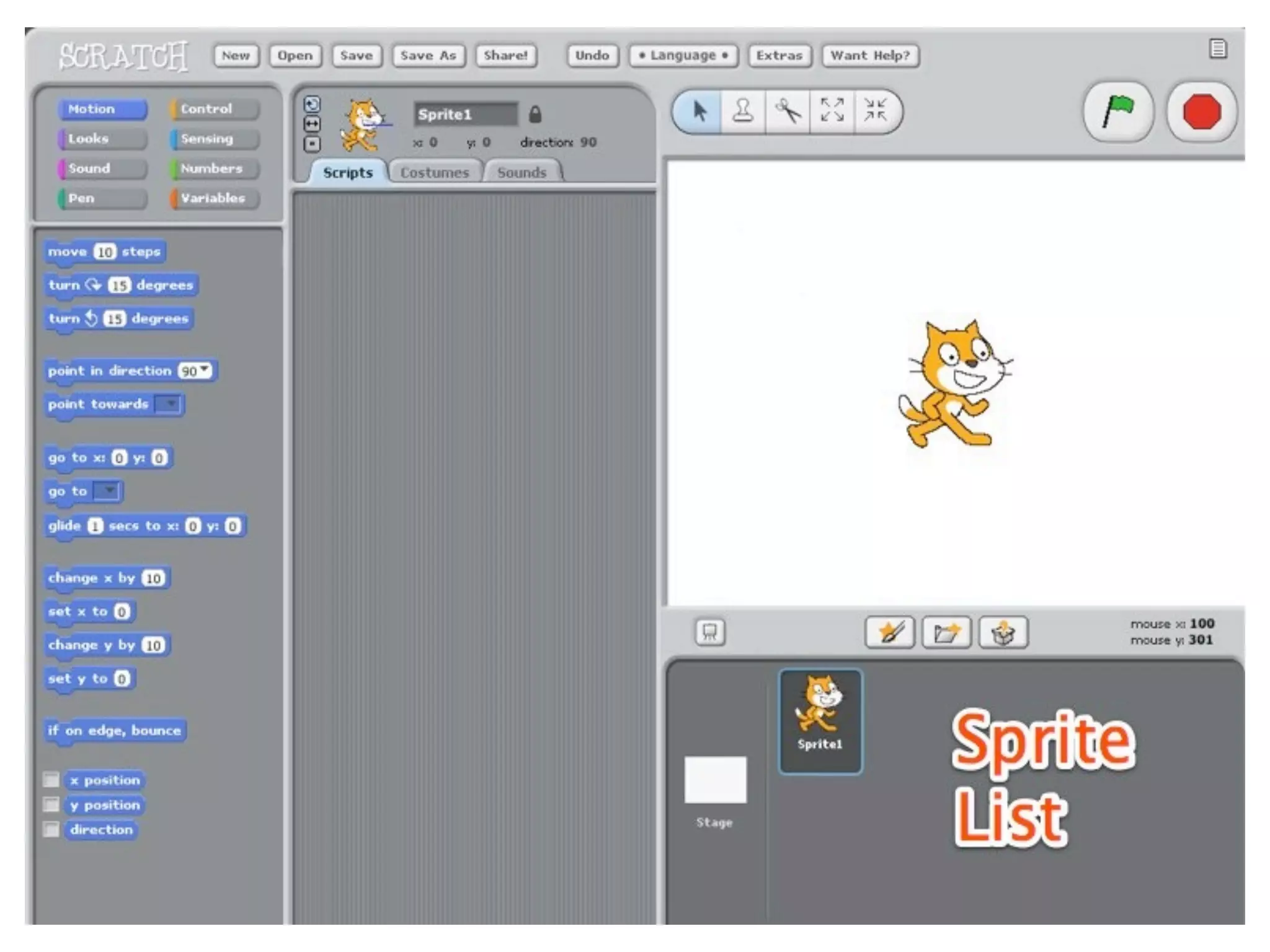Select the scissors delete tool
Viewport: 1270px width, 952px height.
coord(788,112)
